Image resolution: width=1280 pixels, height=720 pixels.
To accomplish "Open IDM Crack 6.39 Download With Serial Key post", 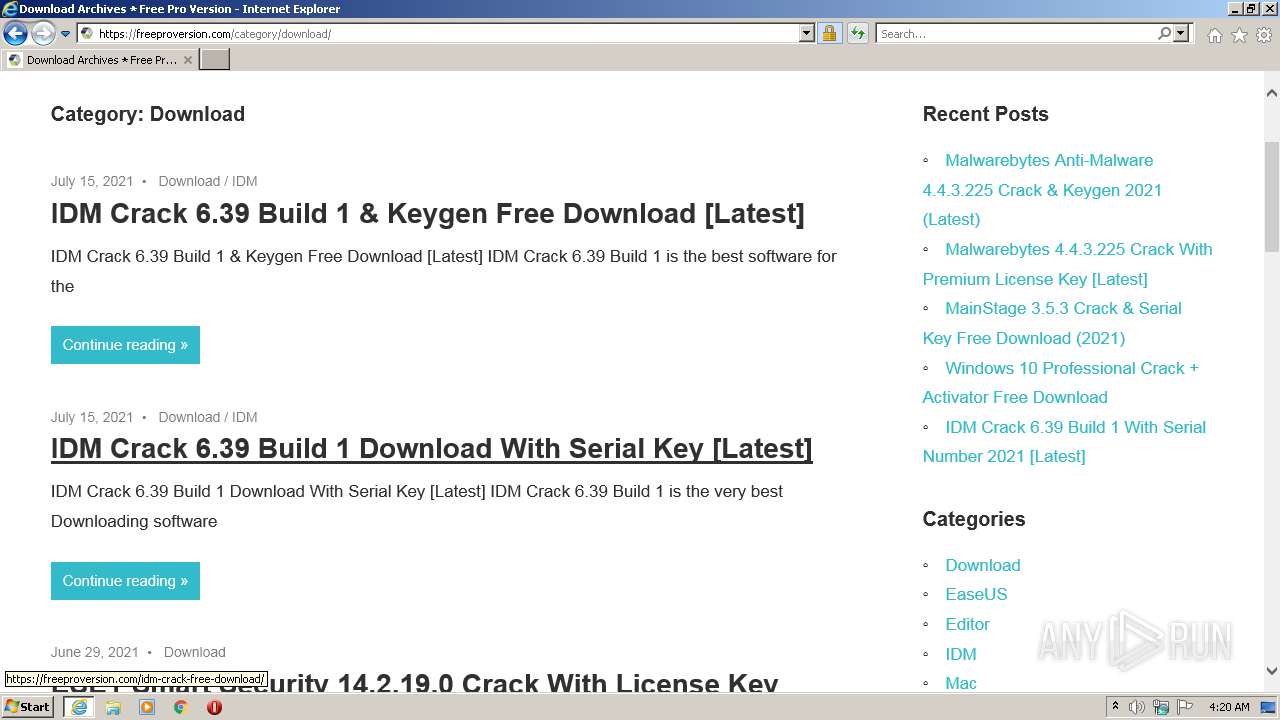I will pyautogui.click(x=431, y=448).
